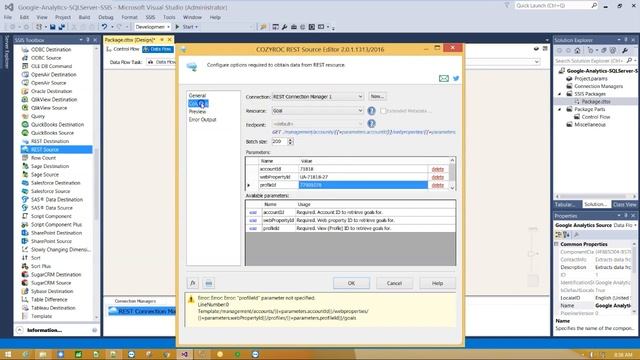This screenshot has width=640, height=360.
Task: Open the File menu
Action: coord(8,17)
